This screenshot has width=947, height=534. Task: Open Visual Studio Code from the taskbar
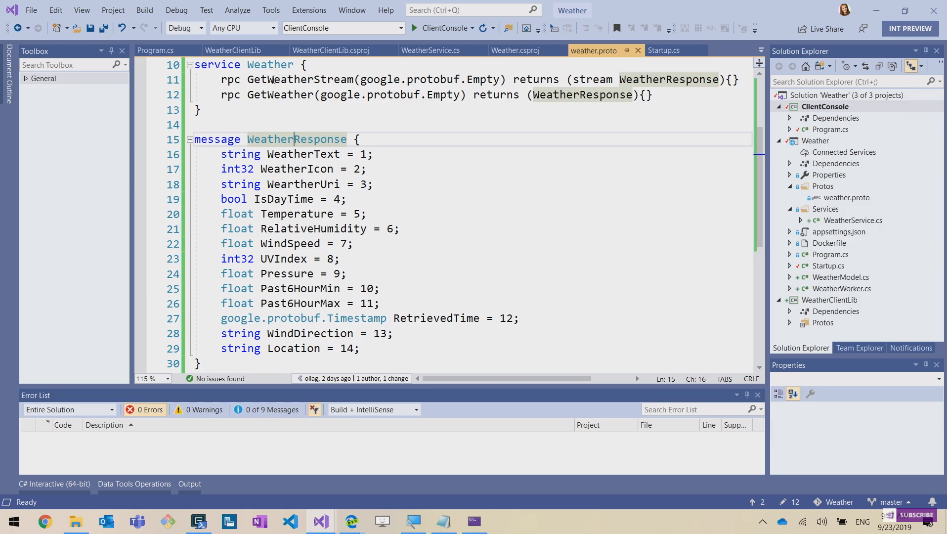pos(290,522)
